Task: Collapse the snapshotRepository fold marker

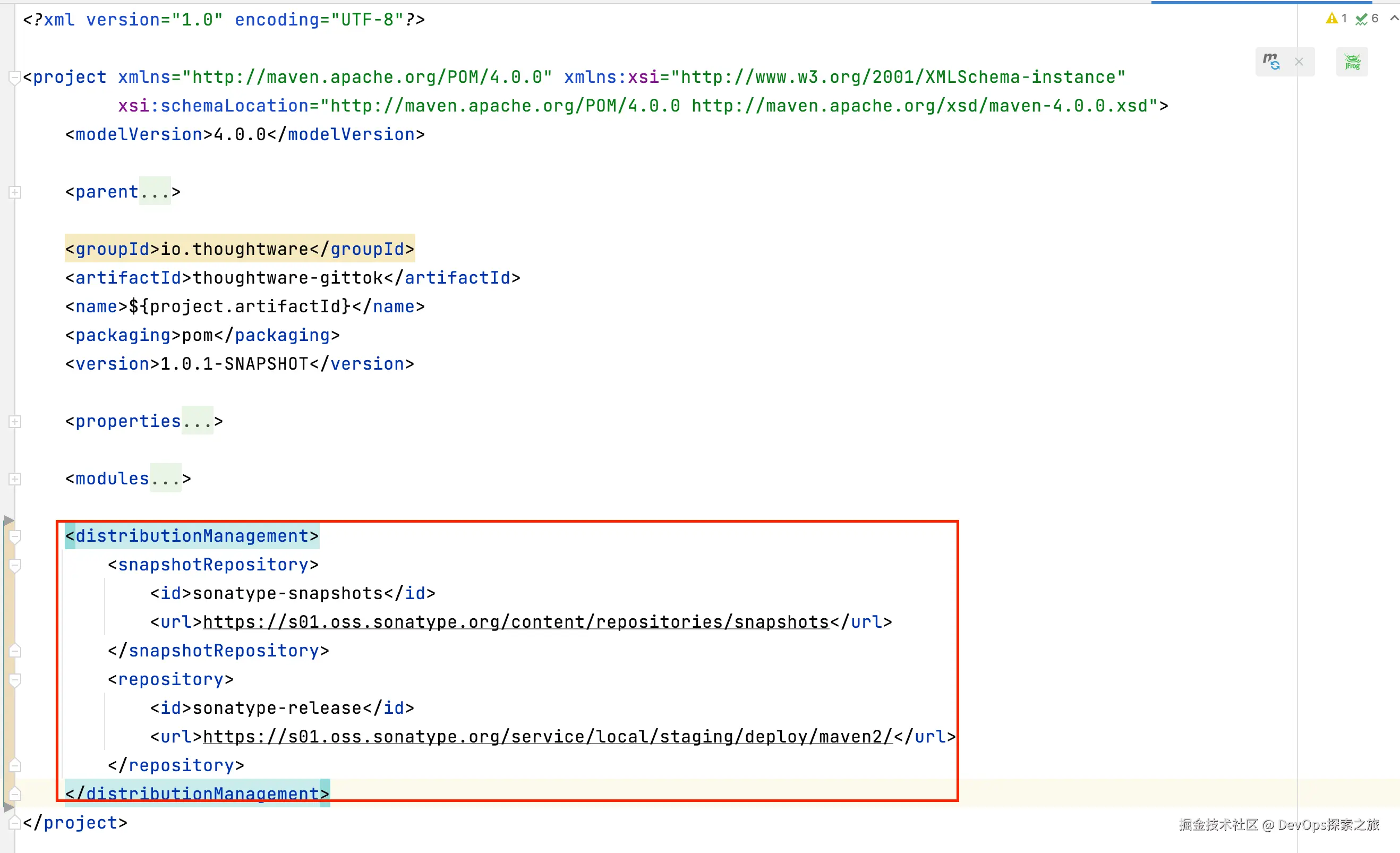Action: coord(15,565)
